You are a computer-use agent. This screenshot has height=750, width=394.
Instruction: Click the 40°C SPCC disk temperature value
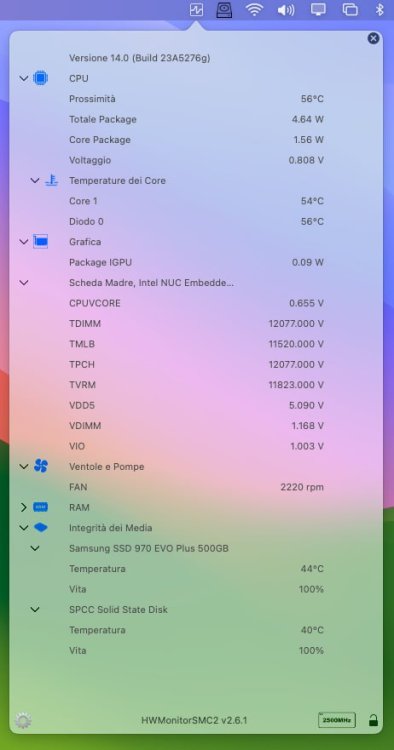[312, 630]
